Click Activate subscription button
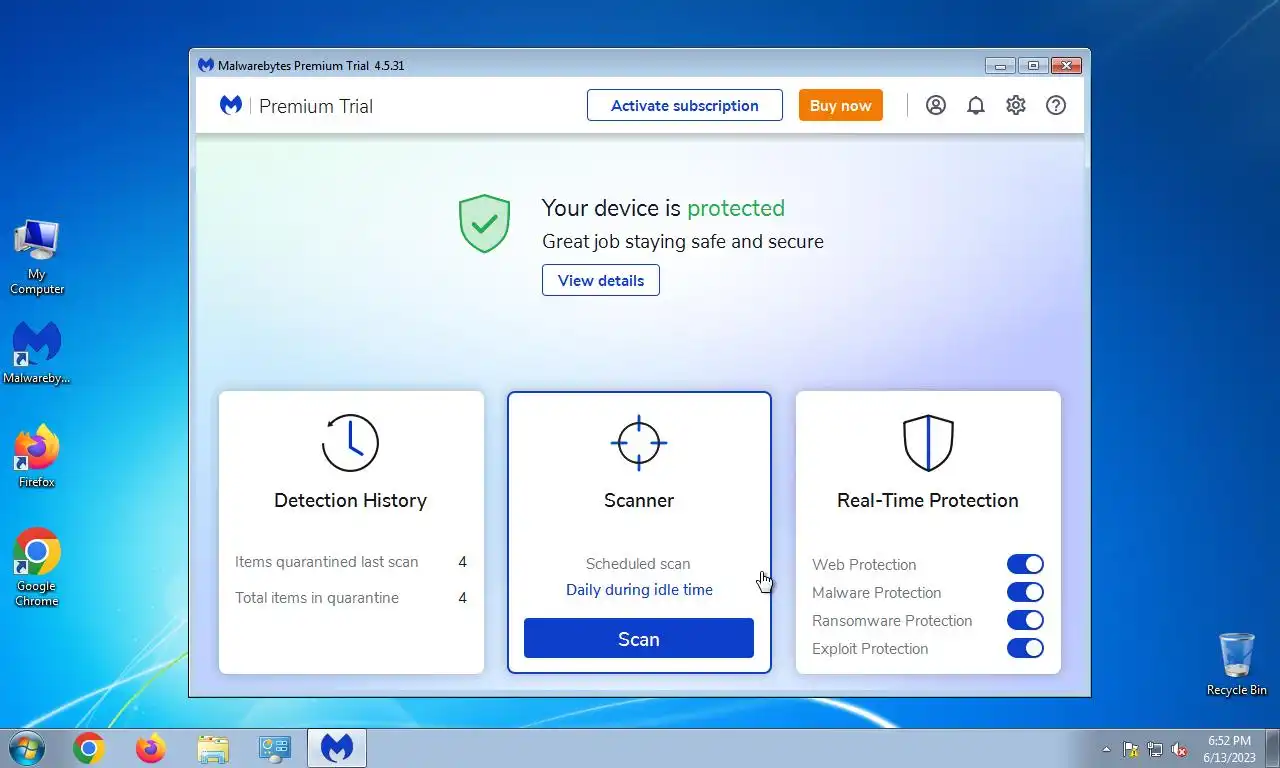Image resolution: width=1280 pixels, height=768 pixels. (685, 105)
